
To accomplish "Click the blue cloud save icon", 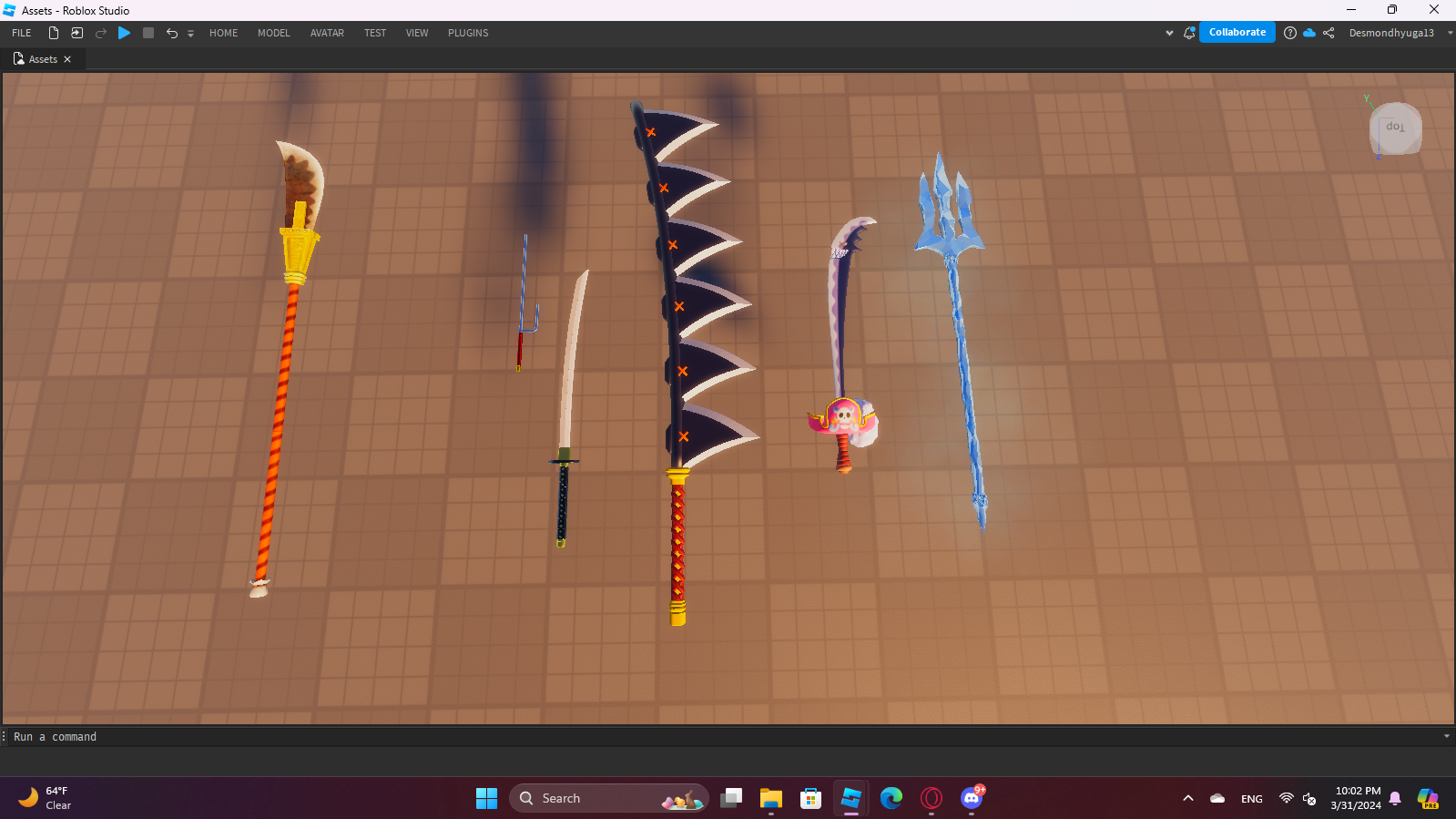I will (1309, 33).
